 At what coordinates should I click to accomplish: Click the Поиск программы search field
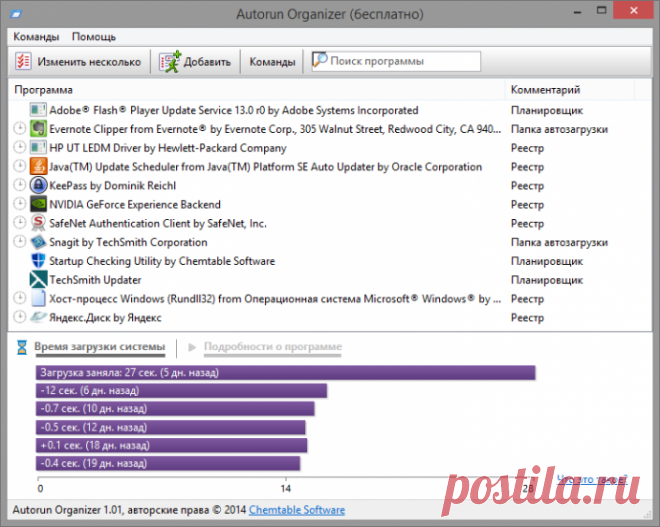click(x=396, y=61)
